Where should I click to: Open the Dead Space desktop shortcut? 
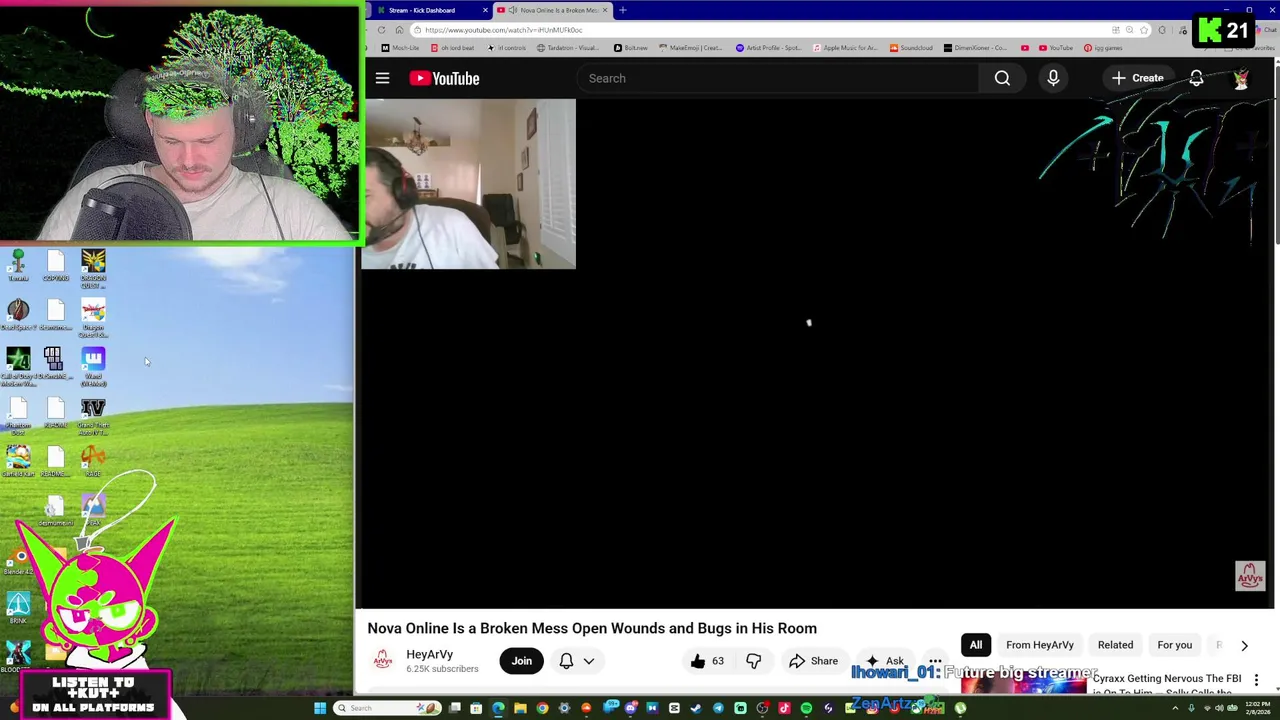[18, 315]
